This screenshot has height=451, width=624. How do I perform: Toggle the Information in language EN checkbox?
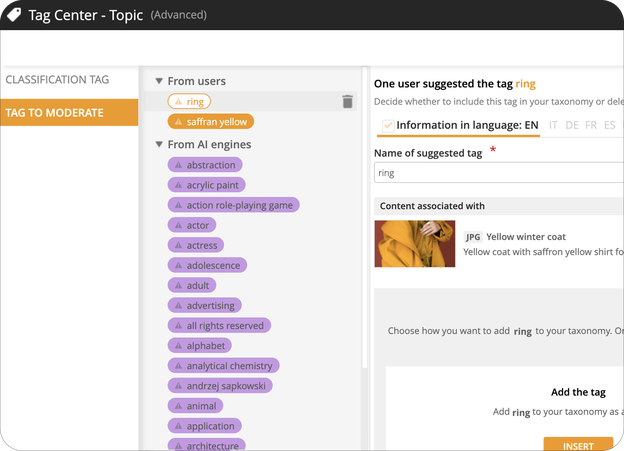pyautogui.click(x=388, y=125)
